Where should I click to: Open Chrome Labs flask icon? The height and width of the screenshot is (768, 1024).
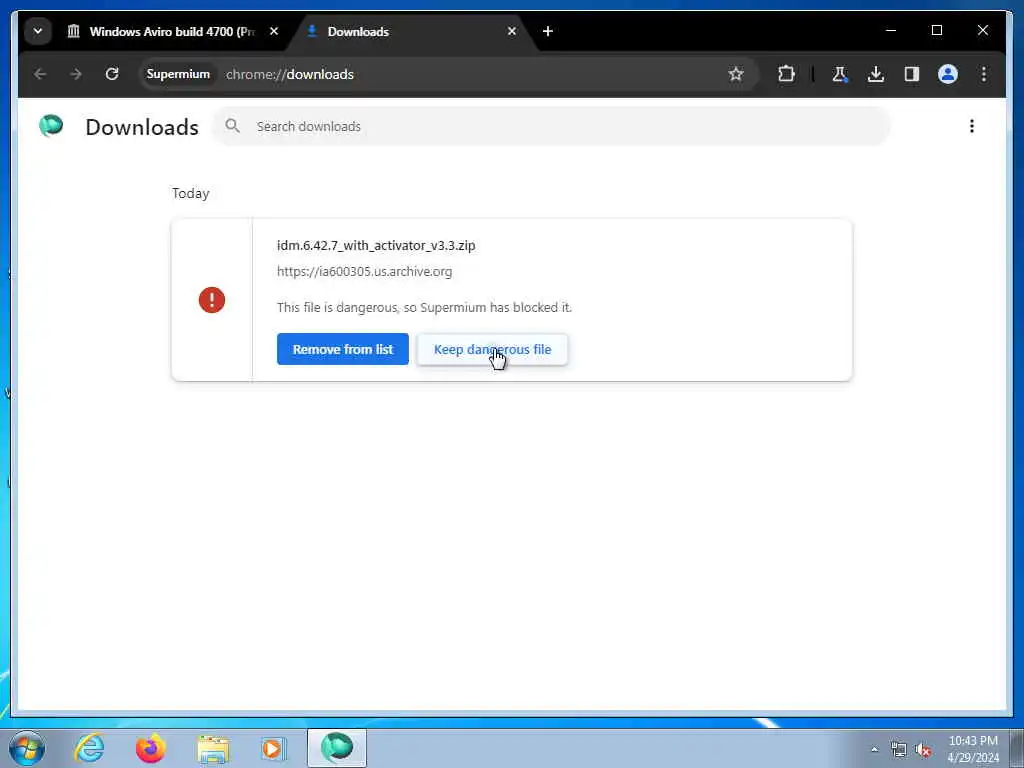840,74
